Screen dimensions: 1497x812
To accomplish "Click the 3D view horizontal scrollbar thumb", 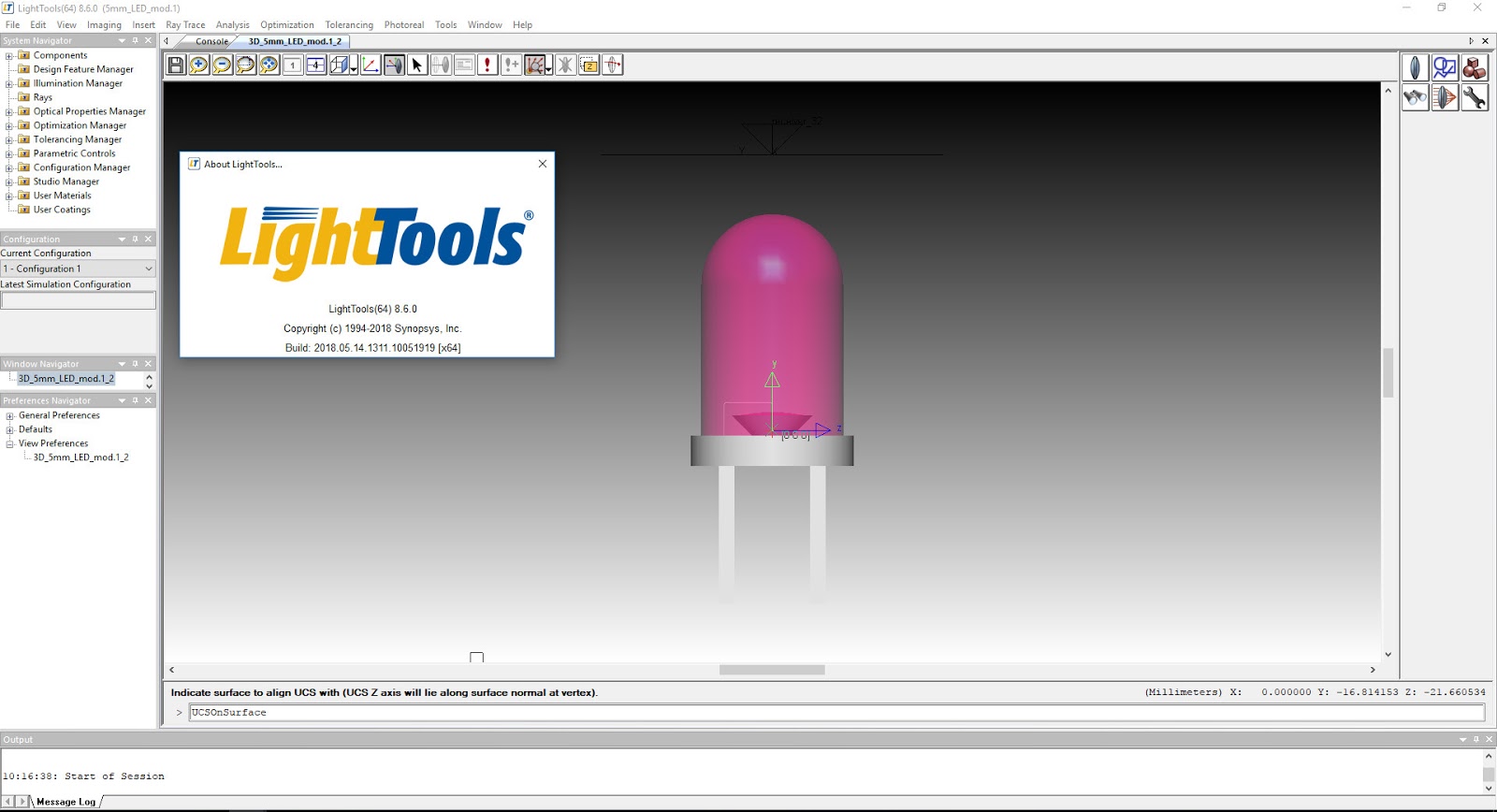I will (x=772, y=670).
